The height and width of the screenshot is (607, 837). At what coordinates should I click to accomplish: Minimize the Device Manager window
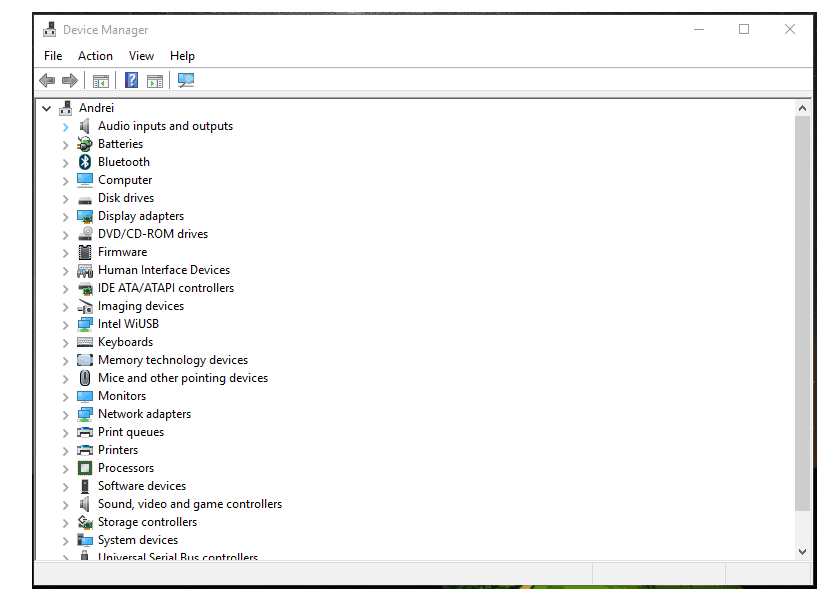pyautogui.click(x=699, y=29)
